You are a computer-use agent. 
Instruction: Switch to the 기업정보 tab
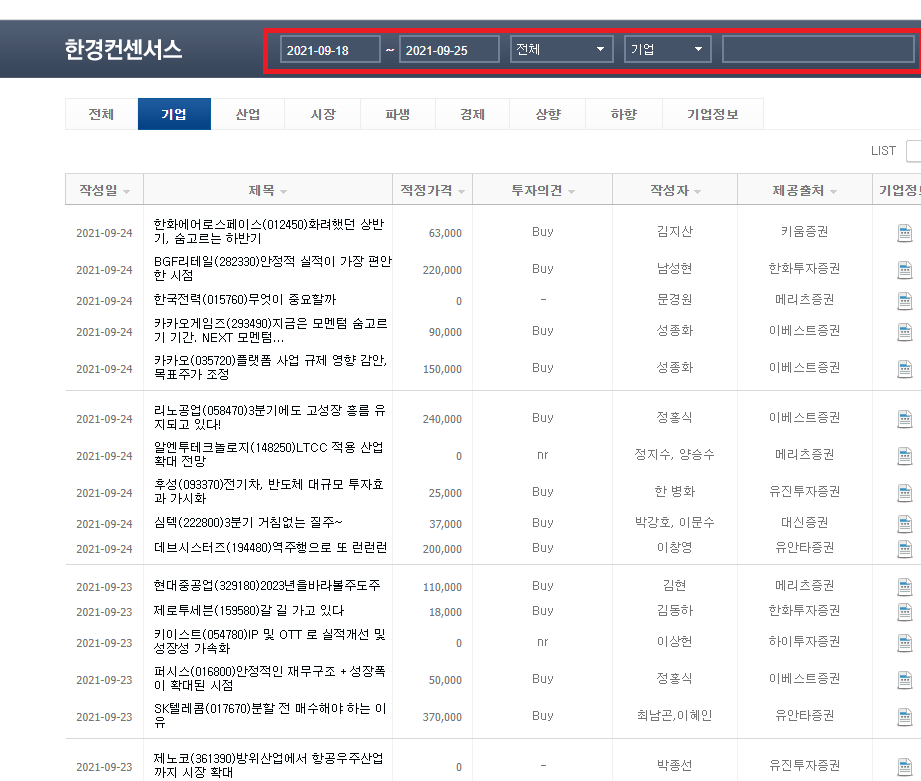712,114
